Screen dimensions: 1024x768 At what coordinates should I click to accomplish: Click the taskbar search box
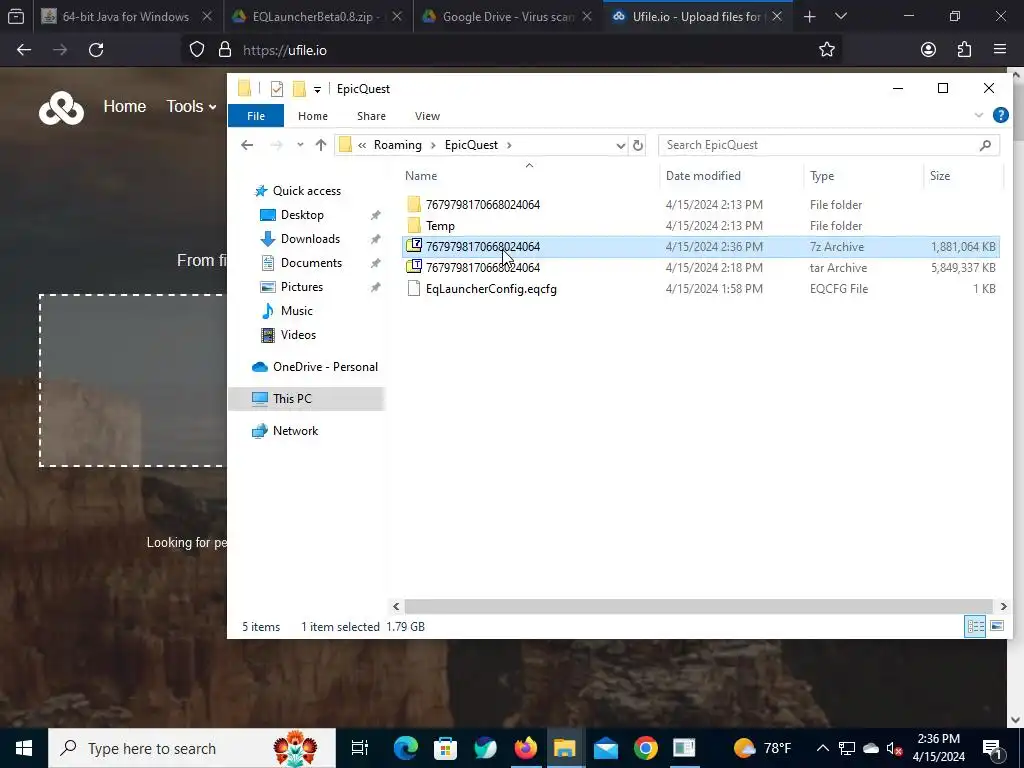tap(192, 748)
